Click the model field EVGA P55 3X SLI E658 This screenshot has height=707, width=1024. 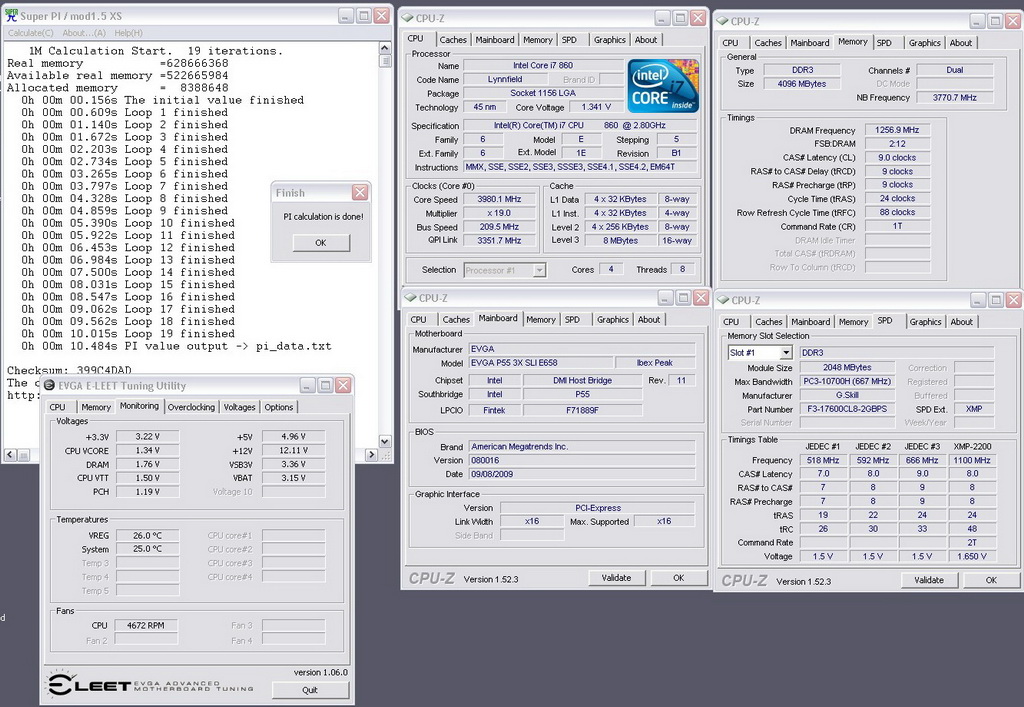click(x=541, y=363)
